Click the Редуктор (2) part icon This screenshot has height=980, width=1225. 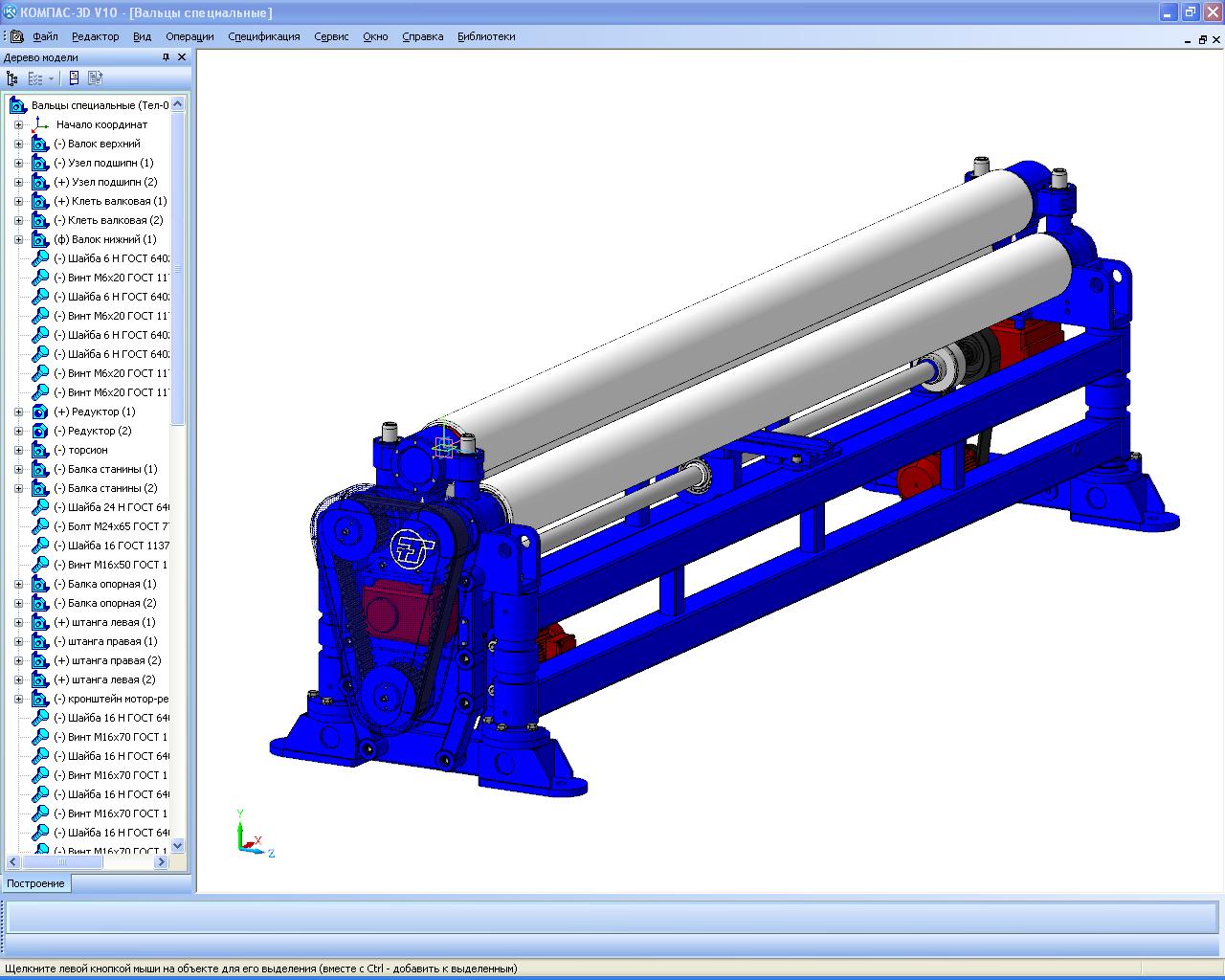(x=40, y=431)
